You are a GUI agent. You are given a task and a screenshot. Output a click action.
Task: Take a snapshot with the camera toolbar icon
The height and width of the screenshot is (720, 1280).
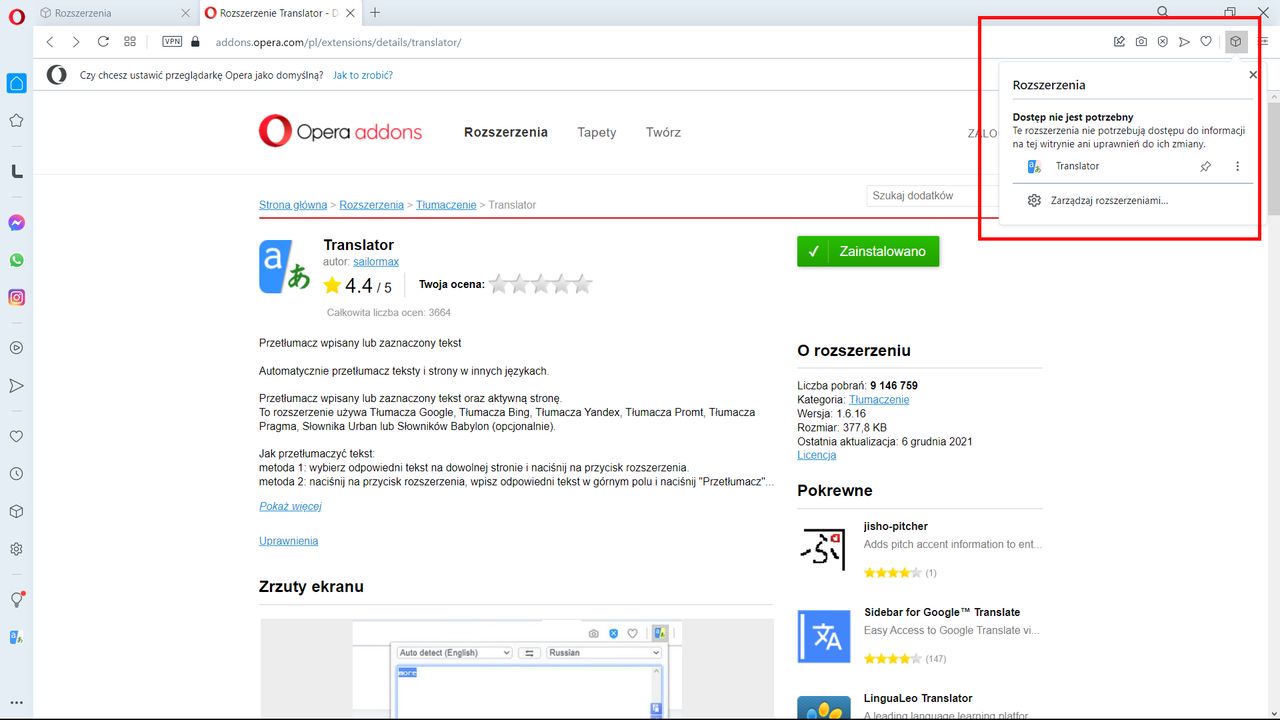(1141, 41)
